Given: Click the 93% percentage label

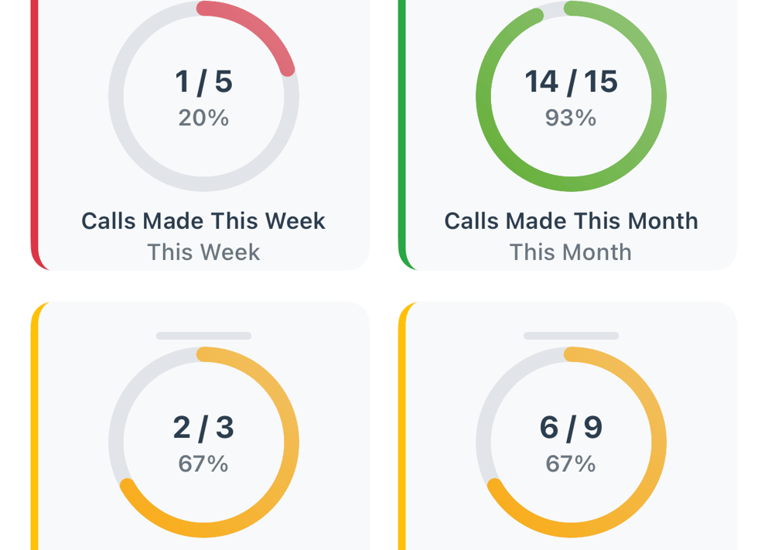Looking at the screenshot, I should [571, 118].
